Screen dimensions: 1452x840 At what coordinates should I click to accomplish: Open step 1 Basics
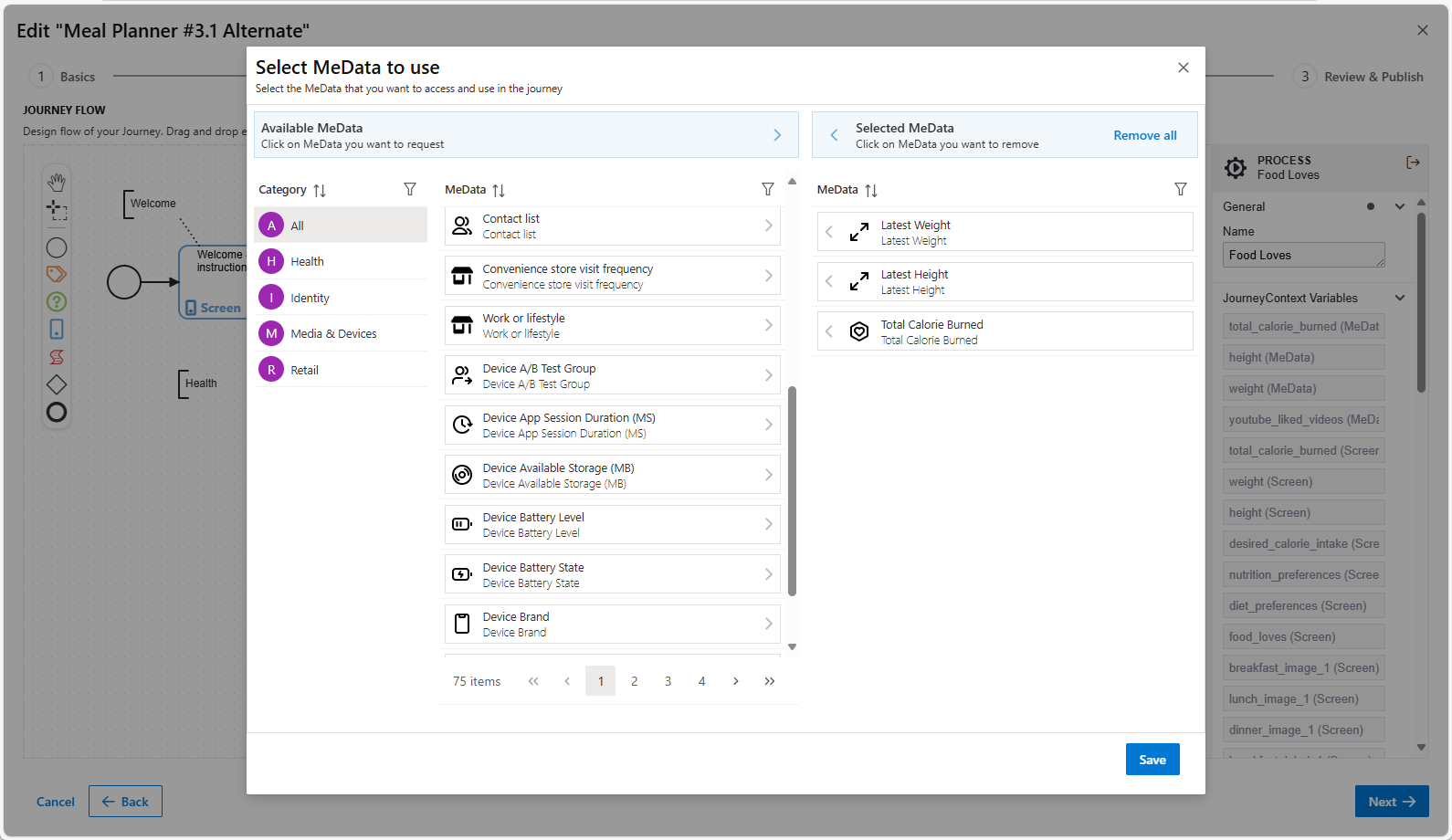(63, 77)
